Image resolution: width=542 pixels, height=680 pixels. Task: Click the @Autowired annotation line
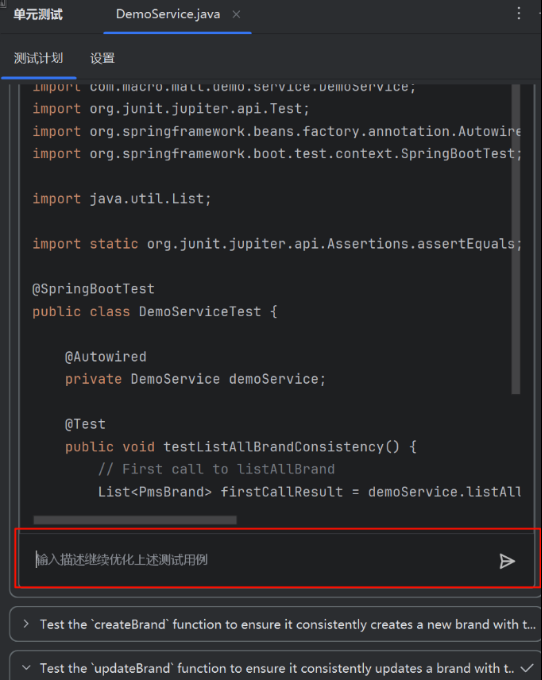pyautogui.click(x=105, y=356)
